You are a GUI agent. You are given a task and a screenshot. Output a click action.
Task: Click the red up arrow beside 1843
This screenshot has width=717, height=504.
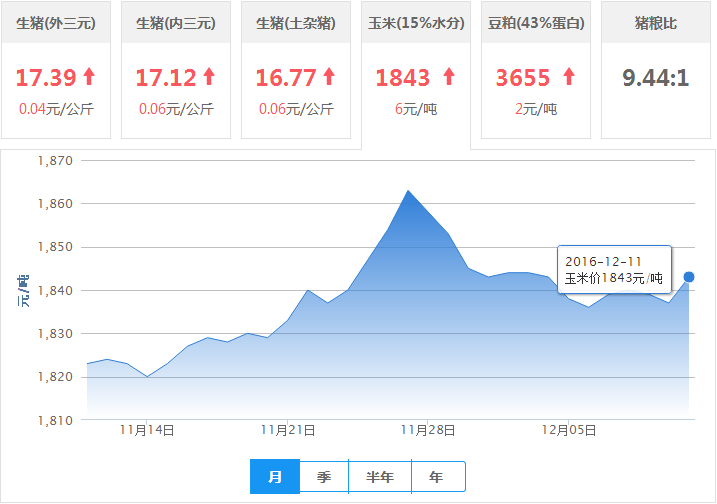(x=449, y=76)
